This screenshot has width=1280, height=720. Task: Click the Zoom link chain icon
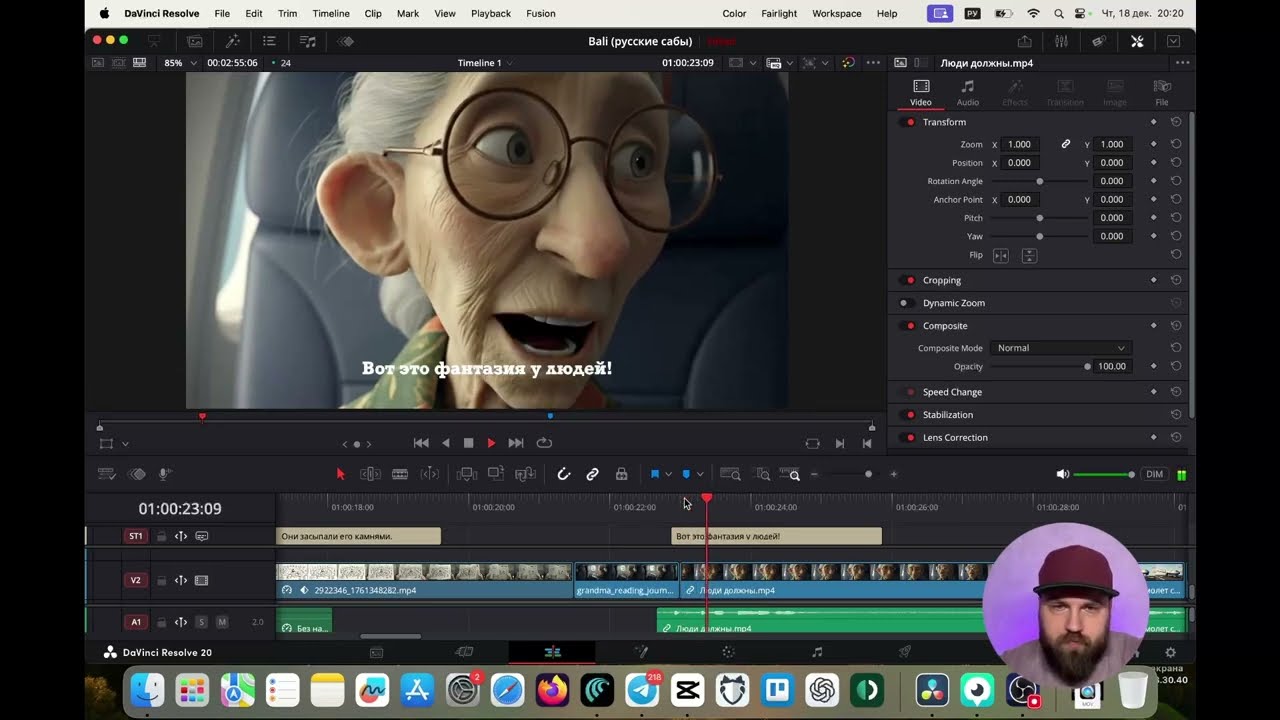click(x=1066, y=144)
